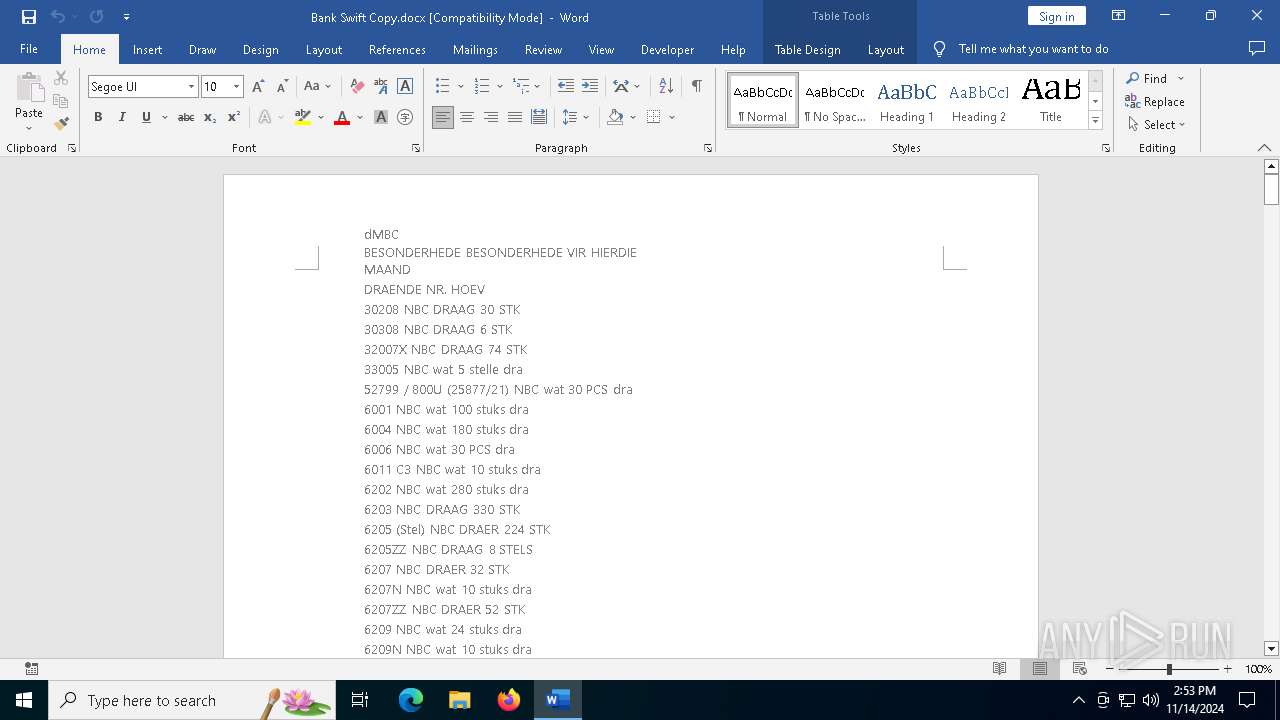Apply the Title style
Image resolution: width=1280 pixels, height=720 pixels.
pyautogui.click(x=1051, y=100)
